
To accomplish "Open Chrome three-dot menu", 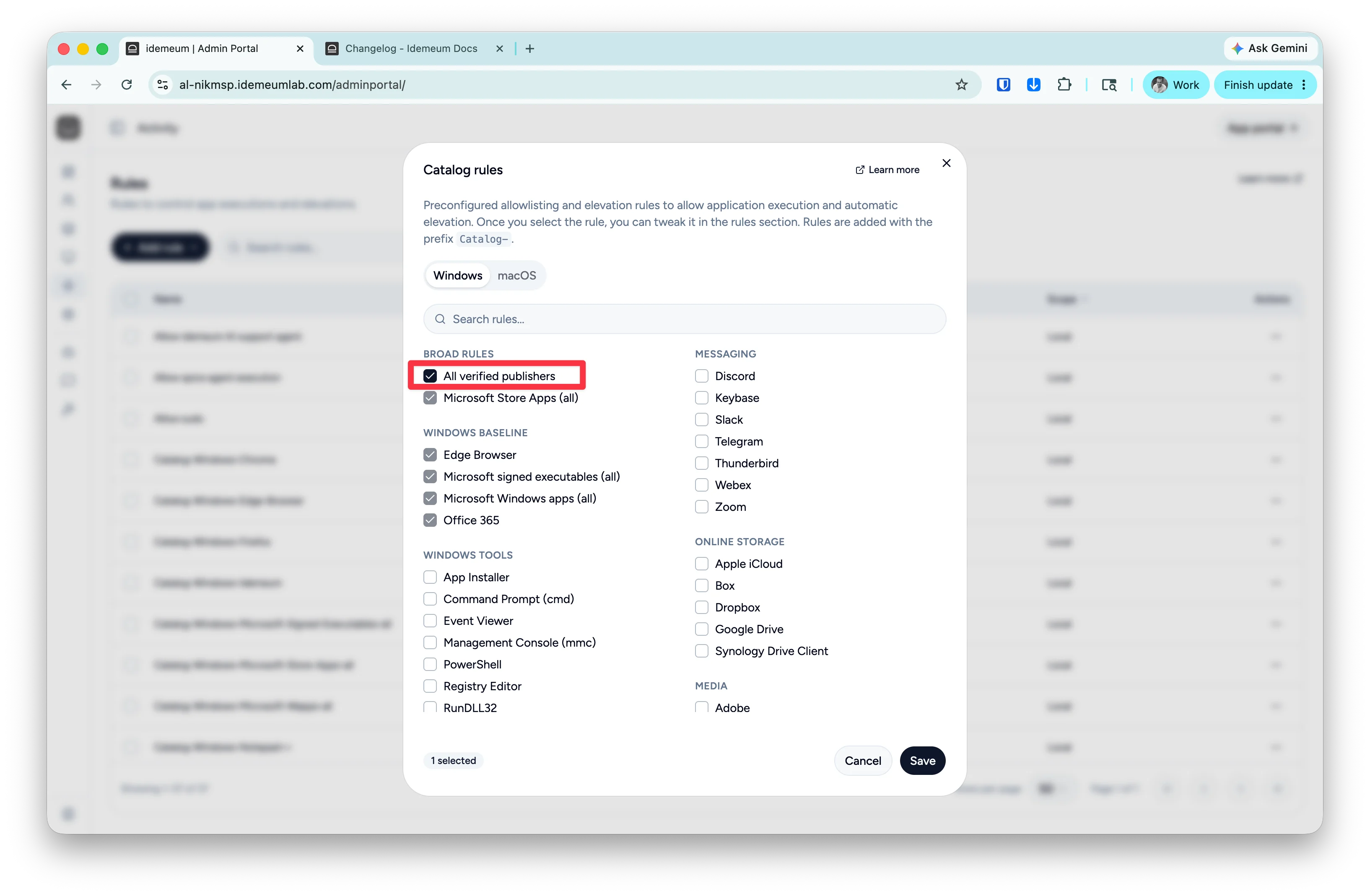I will [x=1304, y=85].
